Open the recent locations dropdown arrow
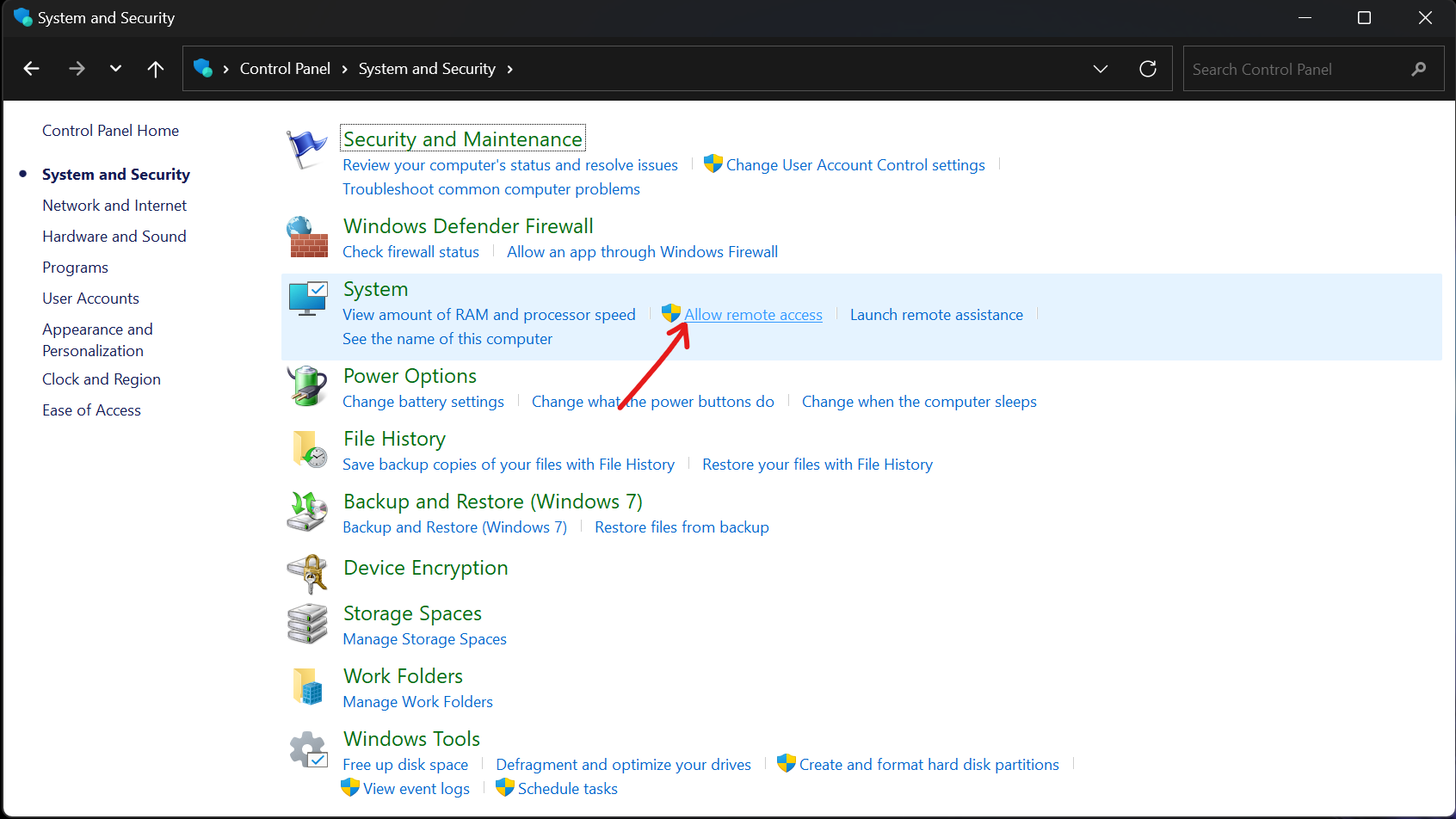The height and width of the screenshot is (819, 1456). 115,68
